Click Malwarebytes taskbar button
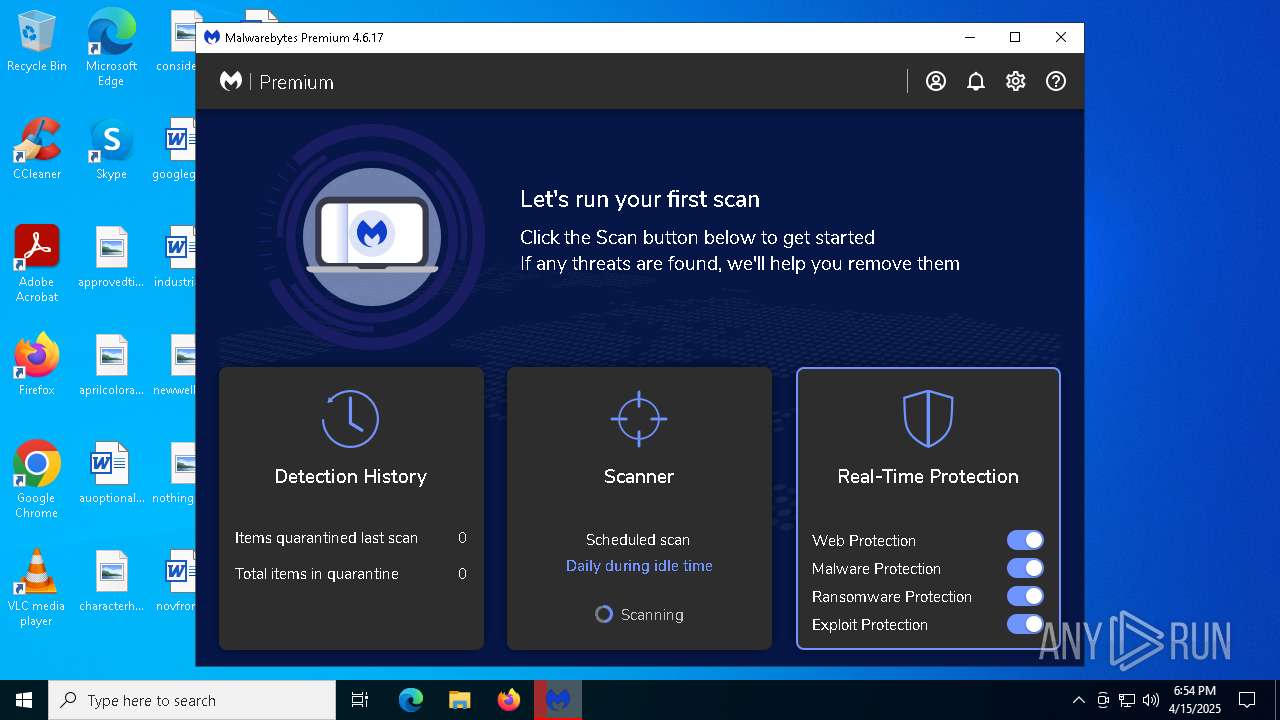The height and width of the screenshot is (720, 1280). tap(558, 700)
